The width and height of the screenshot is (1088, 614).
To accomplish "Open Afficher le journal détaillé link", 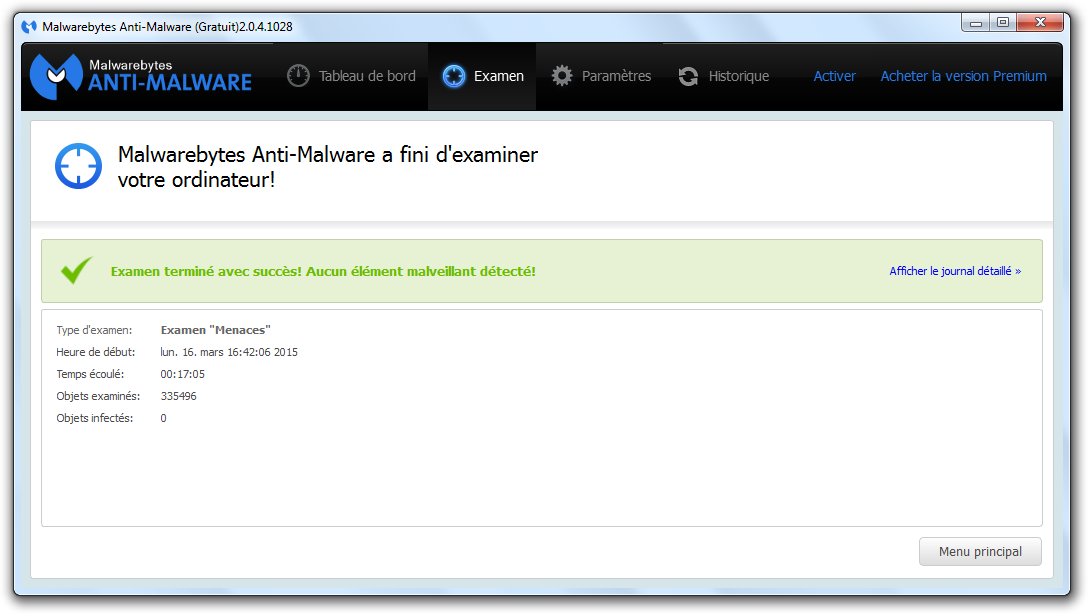I will click(x=955, y=271).
